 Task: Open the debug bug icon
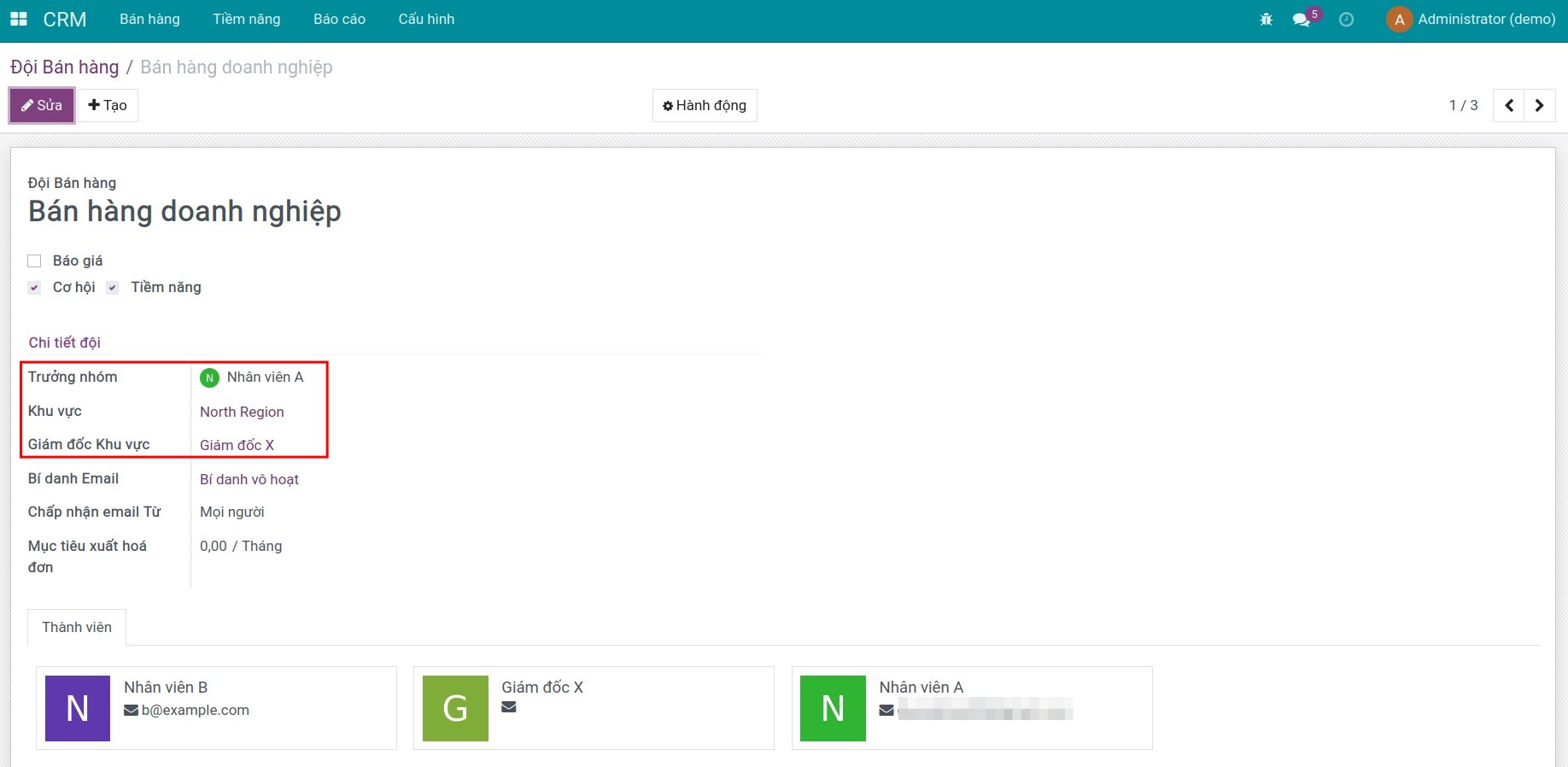(1267, 19)
